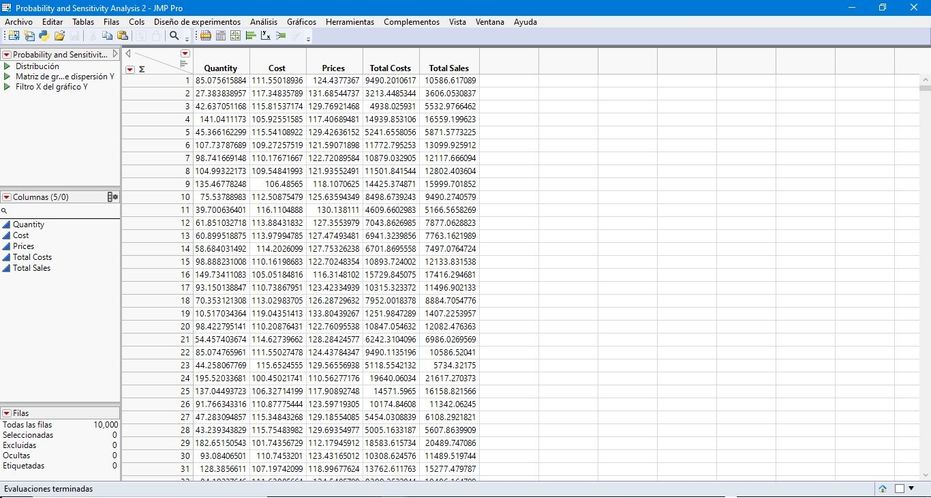The width and height of the screenshot is (931, 498).
Task: Toggle the checkbox in the bottom-right status bar
Action: pos(900,489)
